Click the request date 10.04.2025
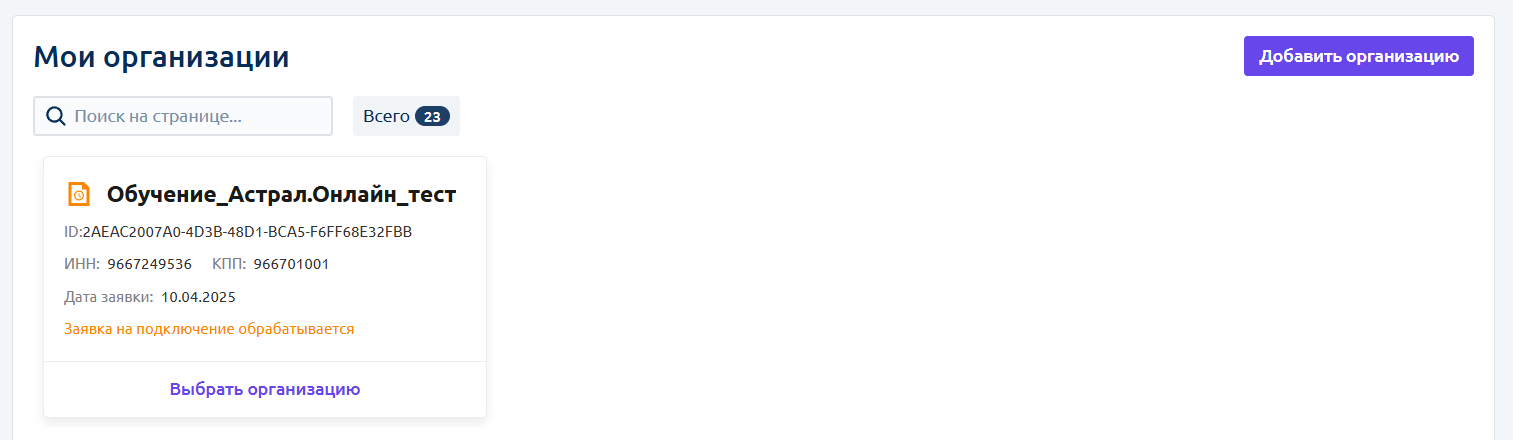This screenshot has width=1513, height=440. click(x=198, y=297)
